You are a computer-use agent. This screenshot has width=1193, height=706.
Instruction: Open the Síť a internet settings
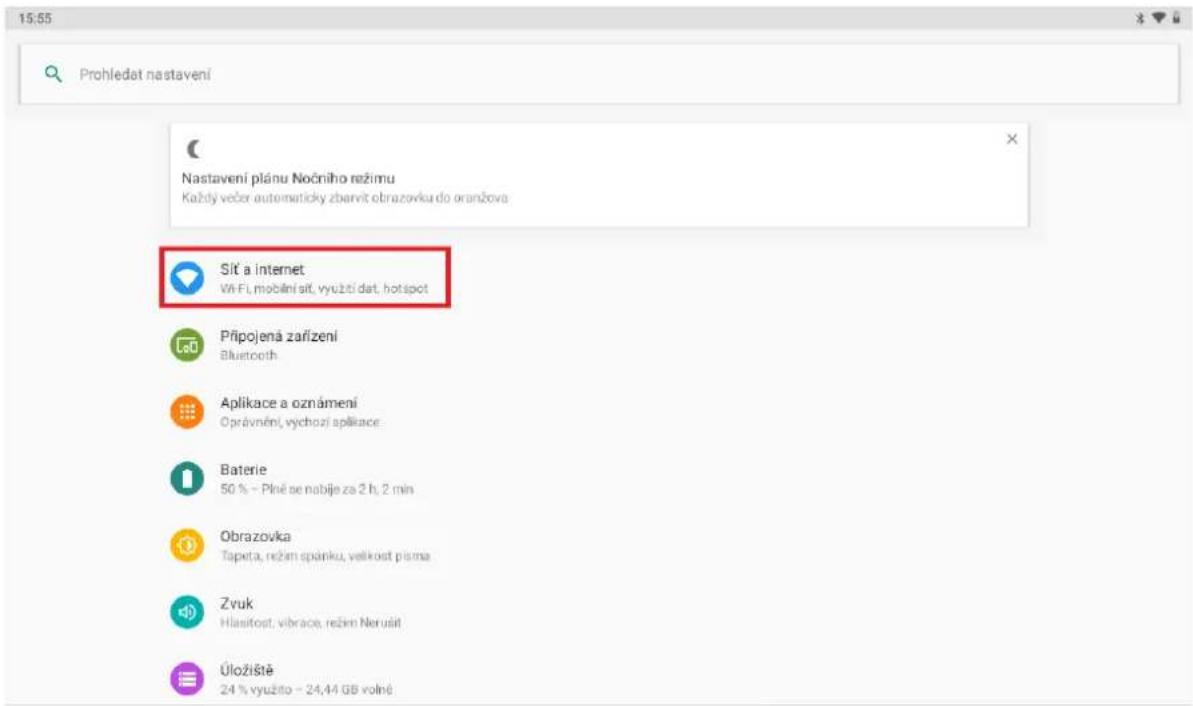[x=305, y=278]
